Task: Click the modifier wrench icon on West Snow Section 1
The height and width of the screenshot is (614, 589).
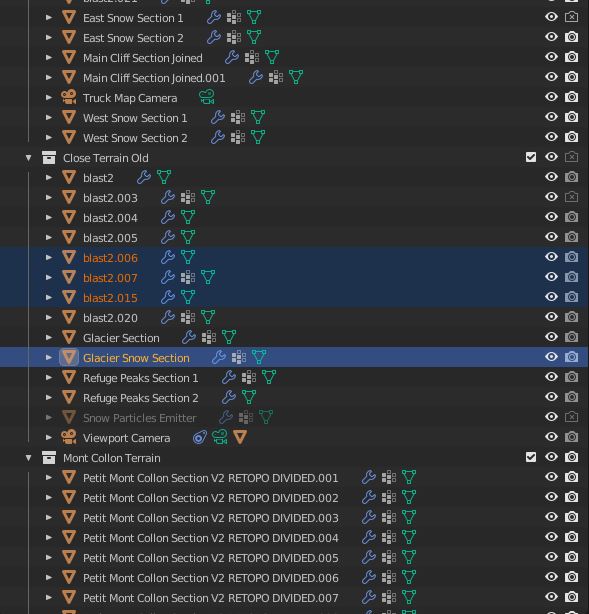Action: (x=218, y=117)
